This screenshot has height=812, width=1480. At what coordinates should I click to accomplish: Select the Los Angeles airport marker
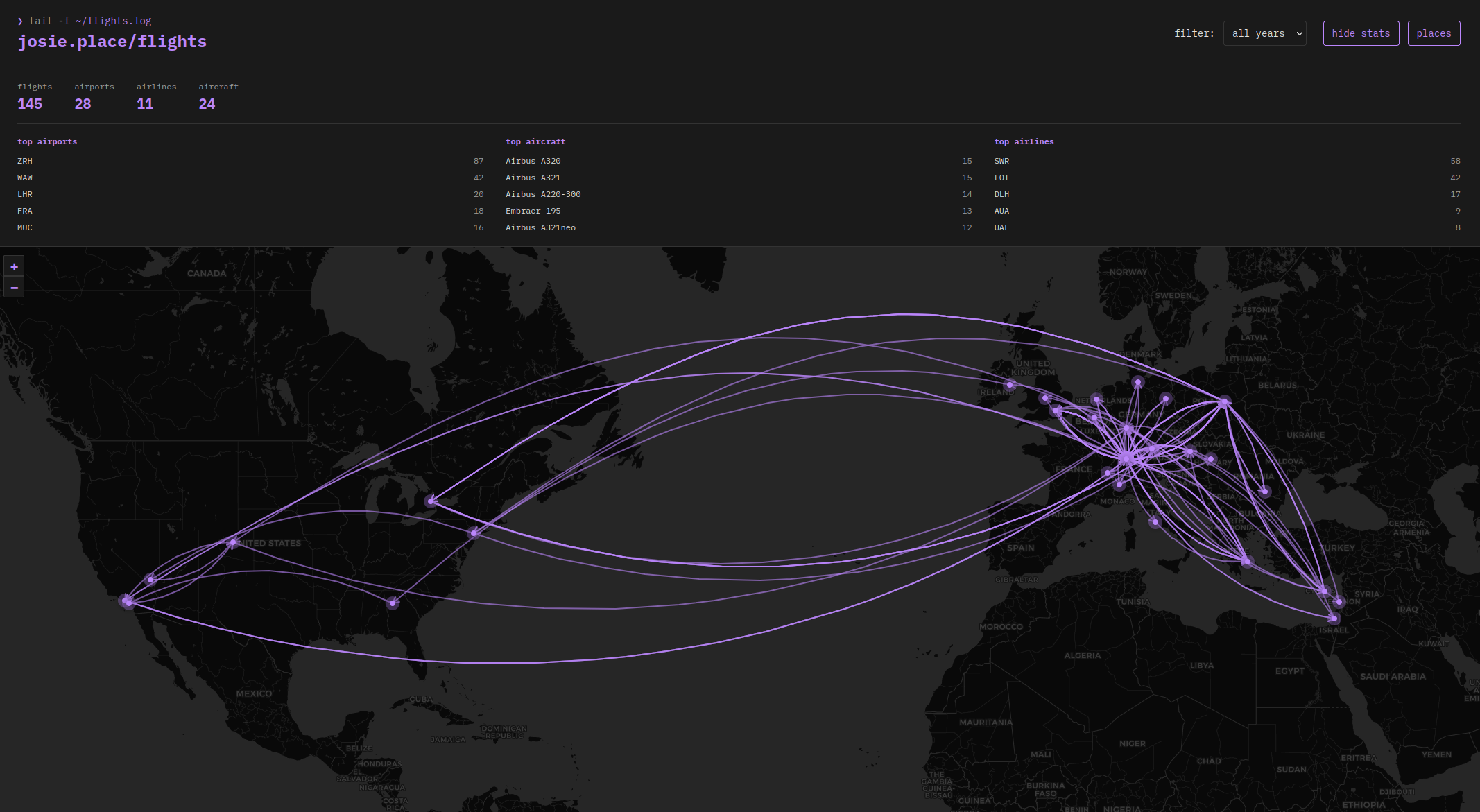point(127,601)
